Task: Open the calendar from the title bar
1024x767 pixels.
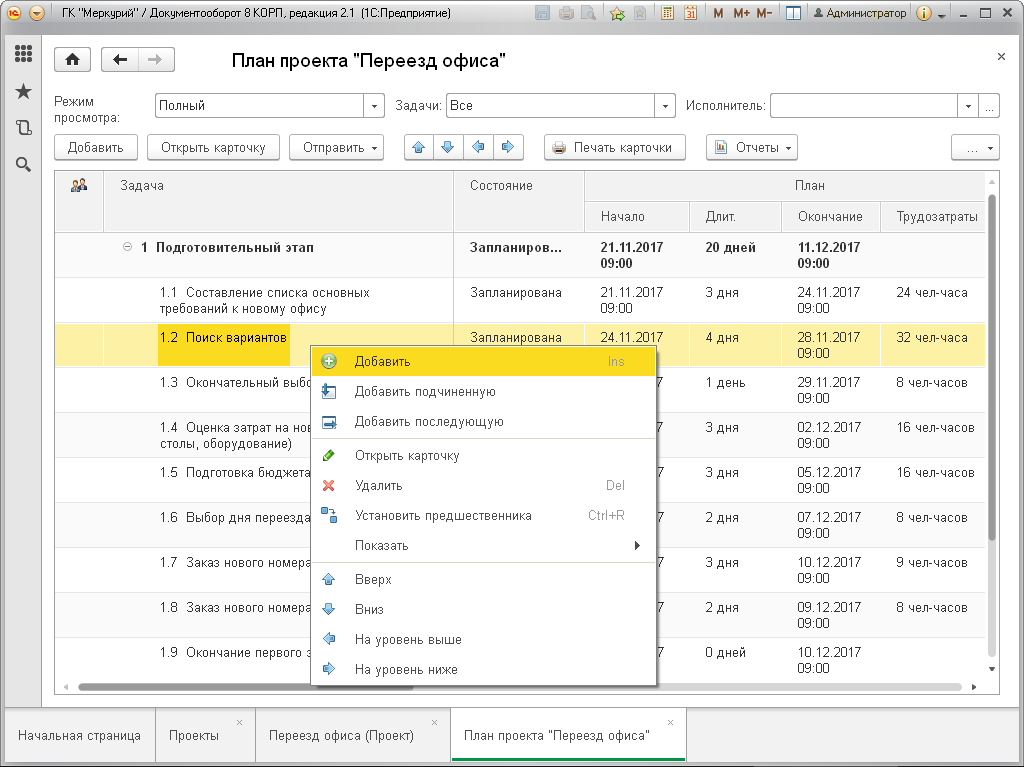Action: tap(690, 13)
